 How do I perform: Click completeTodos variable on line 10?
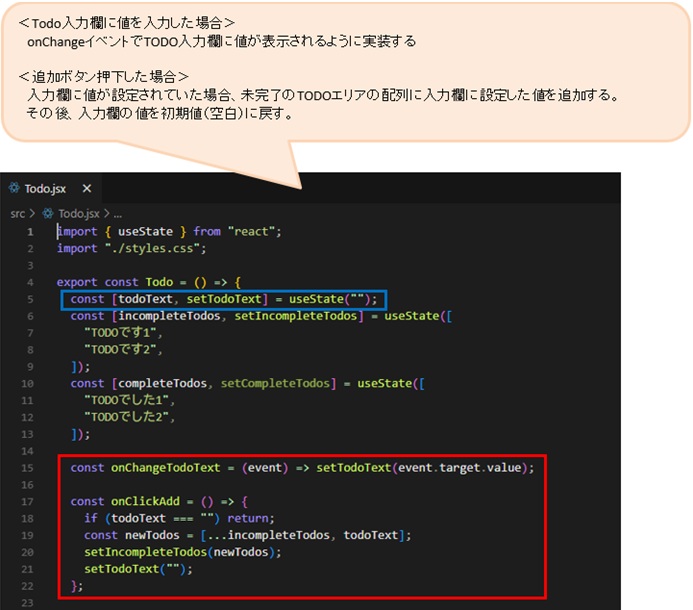[x=162, y=384]
